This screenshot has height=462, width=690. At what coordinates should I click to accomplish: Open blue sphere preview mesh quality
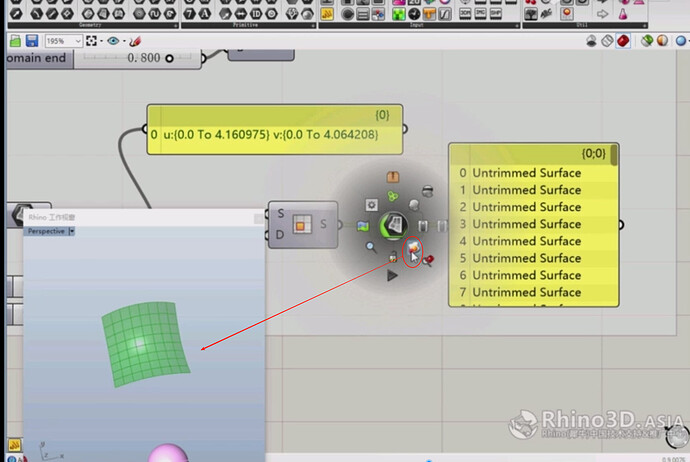[x=681, y=41]
